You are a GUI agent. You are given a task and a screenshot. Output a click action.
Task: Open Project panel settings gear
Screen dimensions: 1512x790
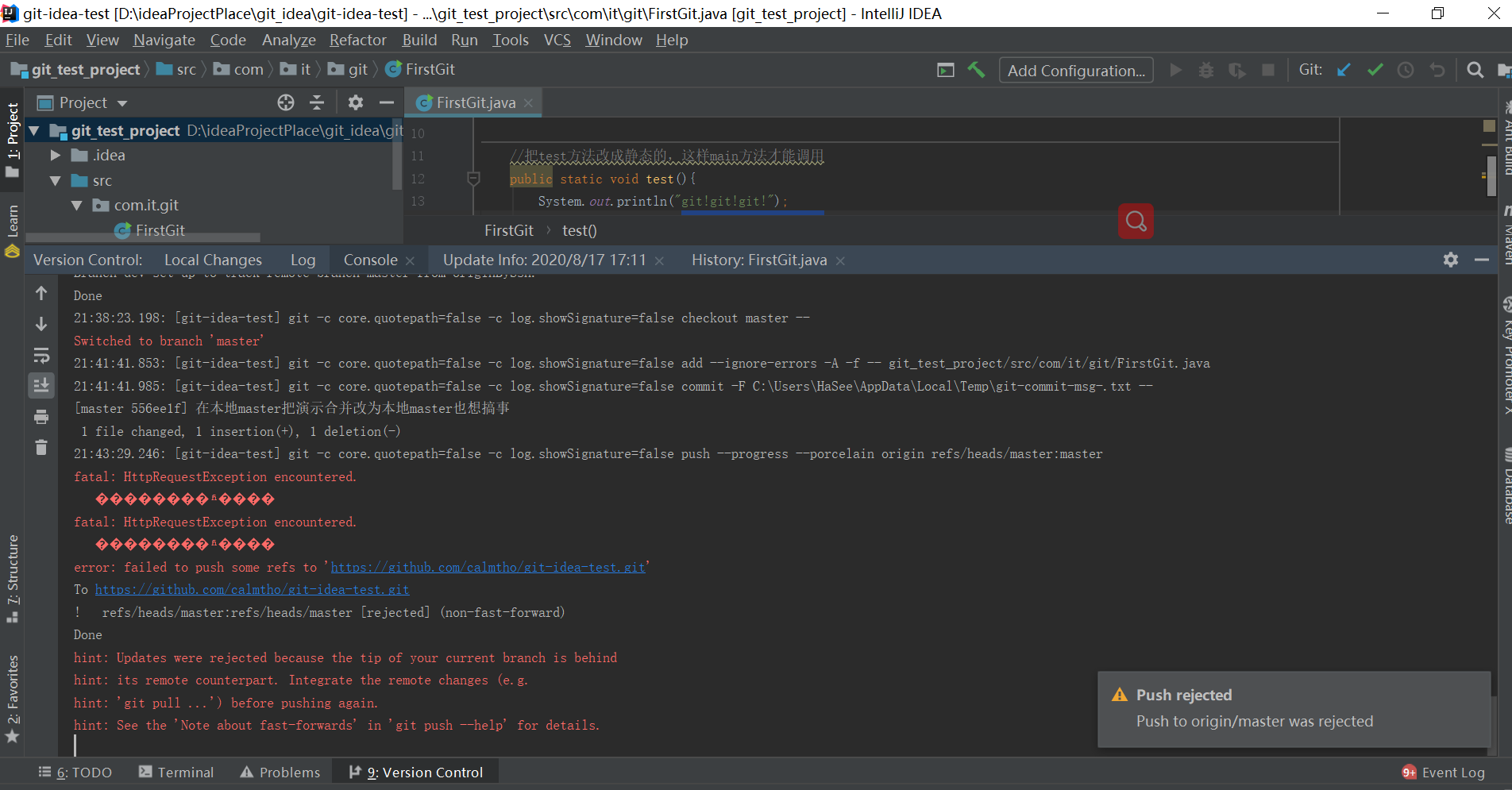(356, 102)
